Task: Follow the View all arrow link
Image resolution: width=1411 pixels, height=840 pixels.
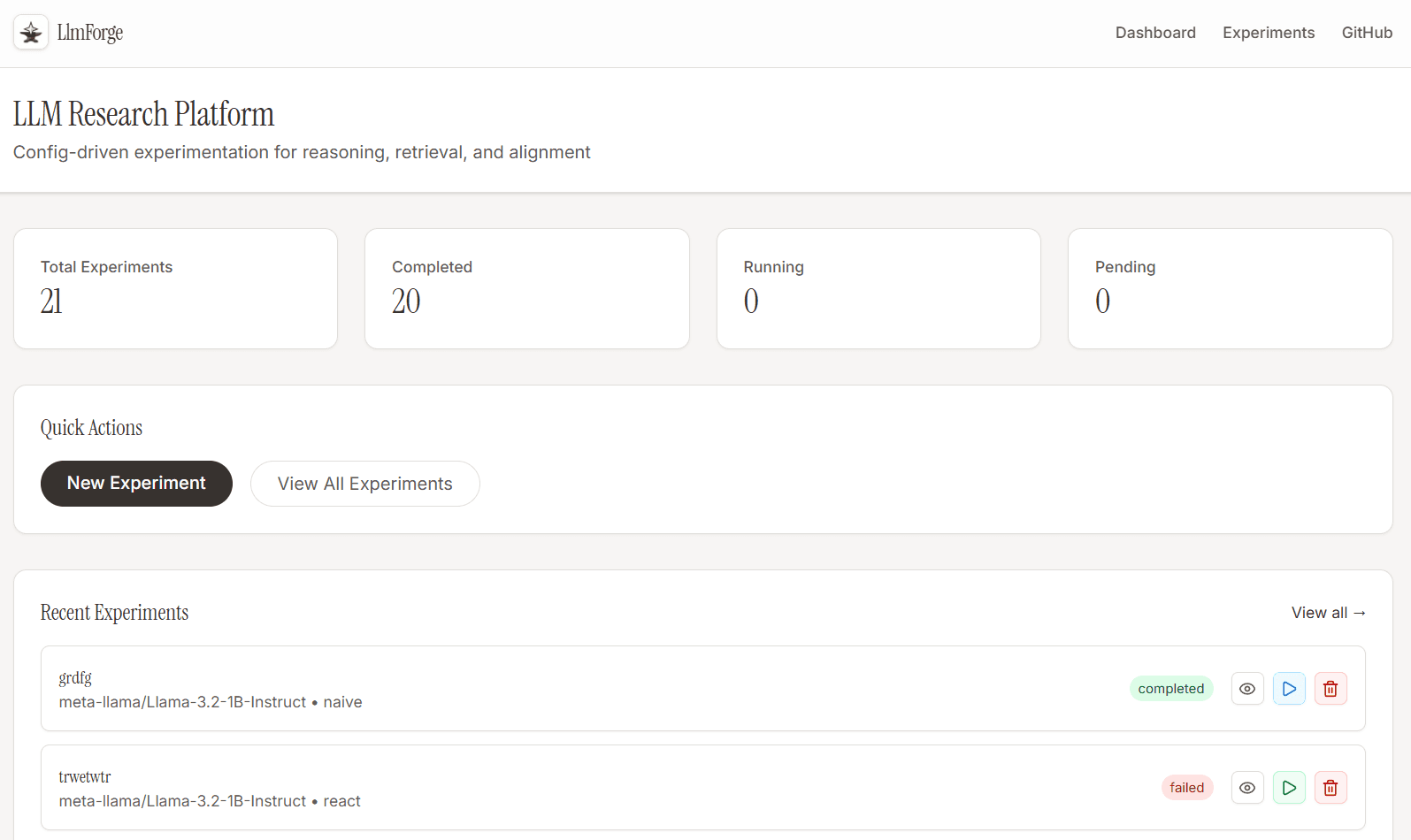Action: click(x=1328, y=613)
